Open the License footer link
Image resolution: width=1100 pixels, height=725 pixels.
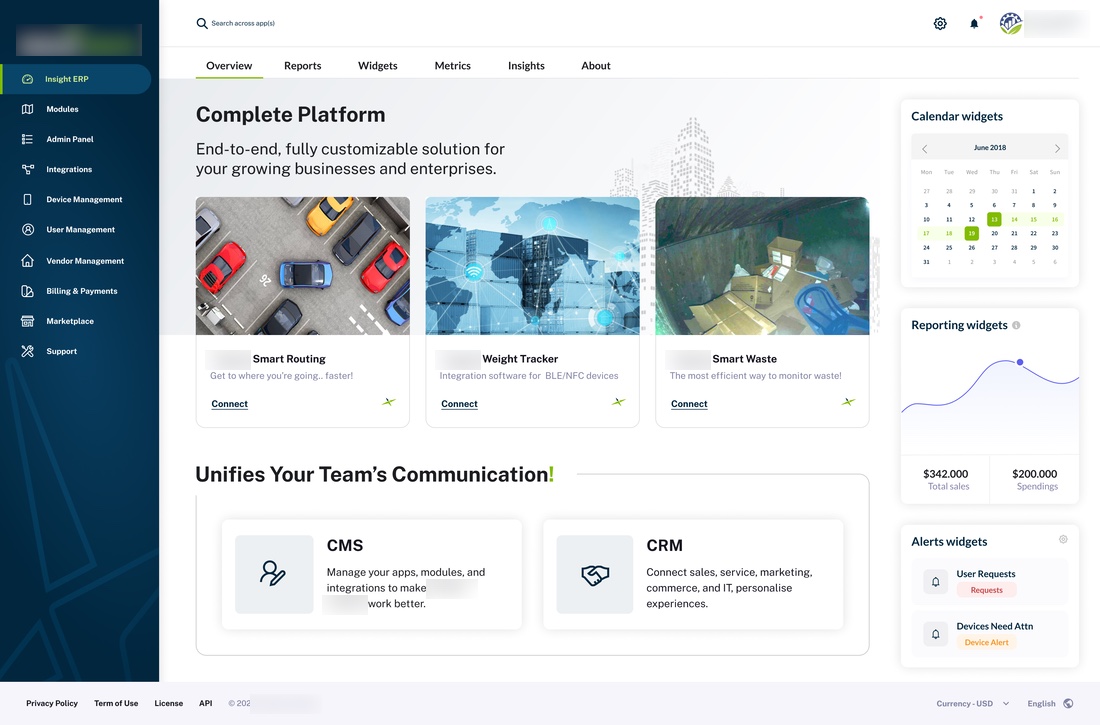[x=168, y=703]
